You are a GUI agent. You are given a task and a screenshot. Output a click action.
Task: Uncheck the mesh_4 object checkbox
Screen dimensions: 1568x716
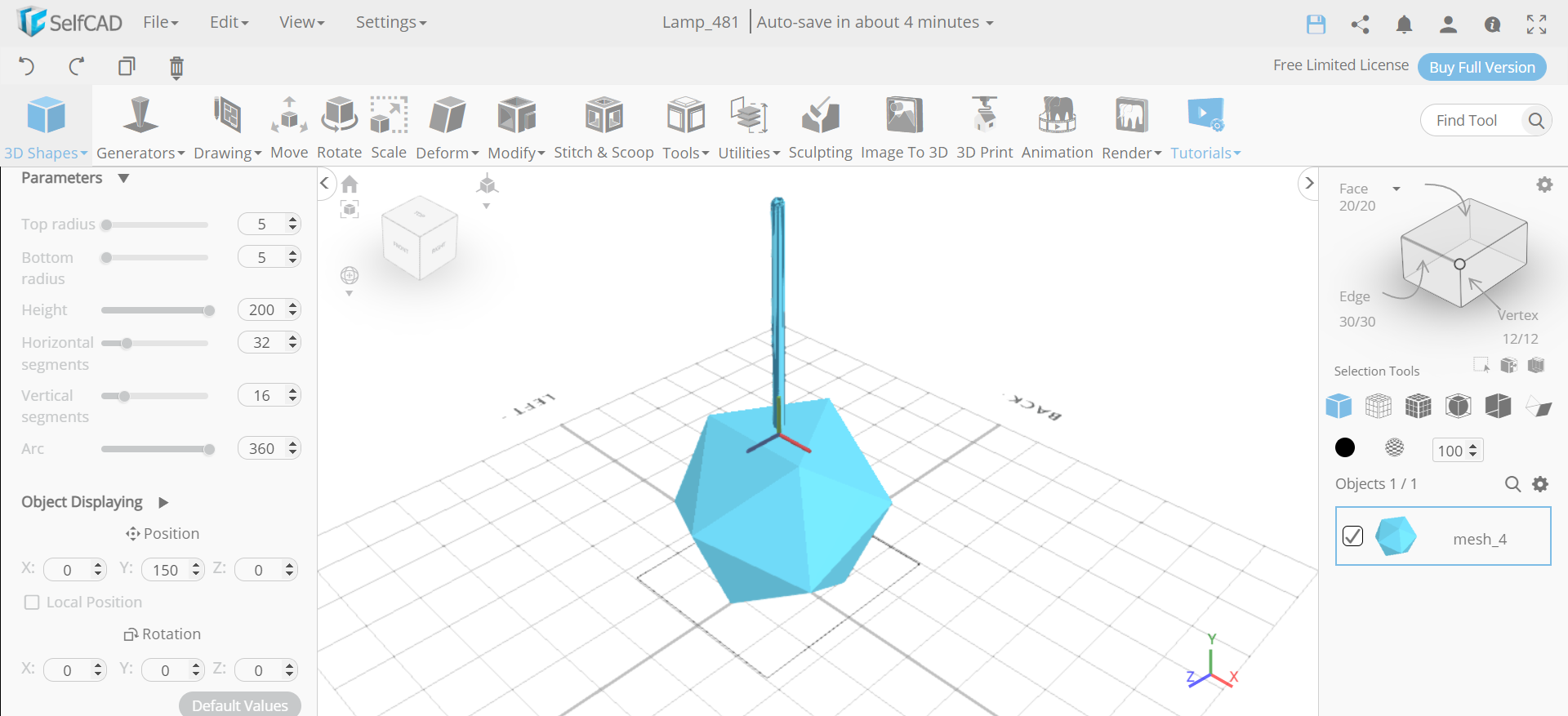[1352, 536]
